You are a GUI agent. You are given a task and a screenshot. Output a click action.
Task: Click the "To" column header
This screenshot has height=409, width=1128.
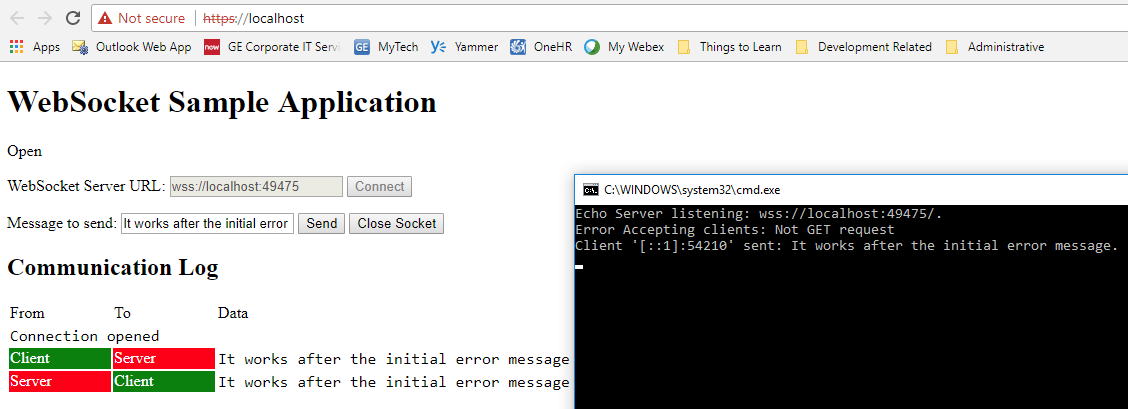[x=122, y=313]
